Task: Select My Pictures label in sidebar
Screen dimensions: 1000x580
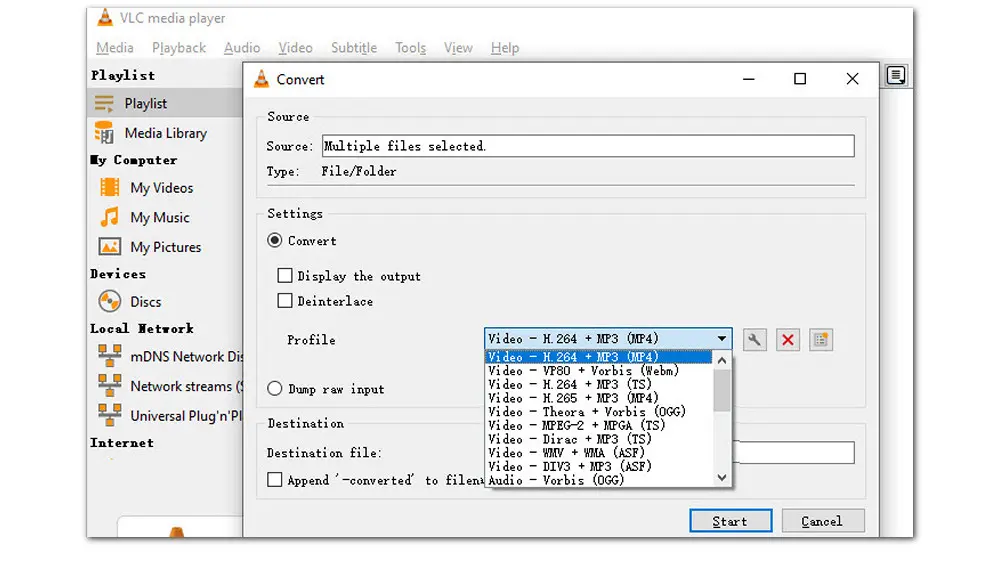Action: click(166, 247)
